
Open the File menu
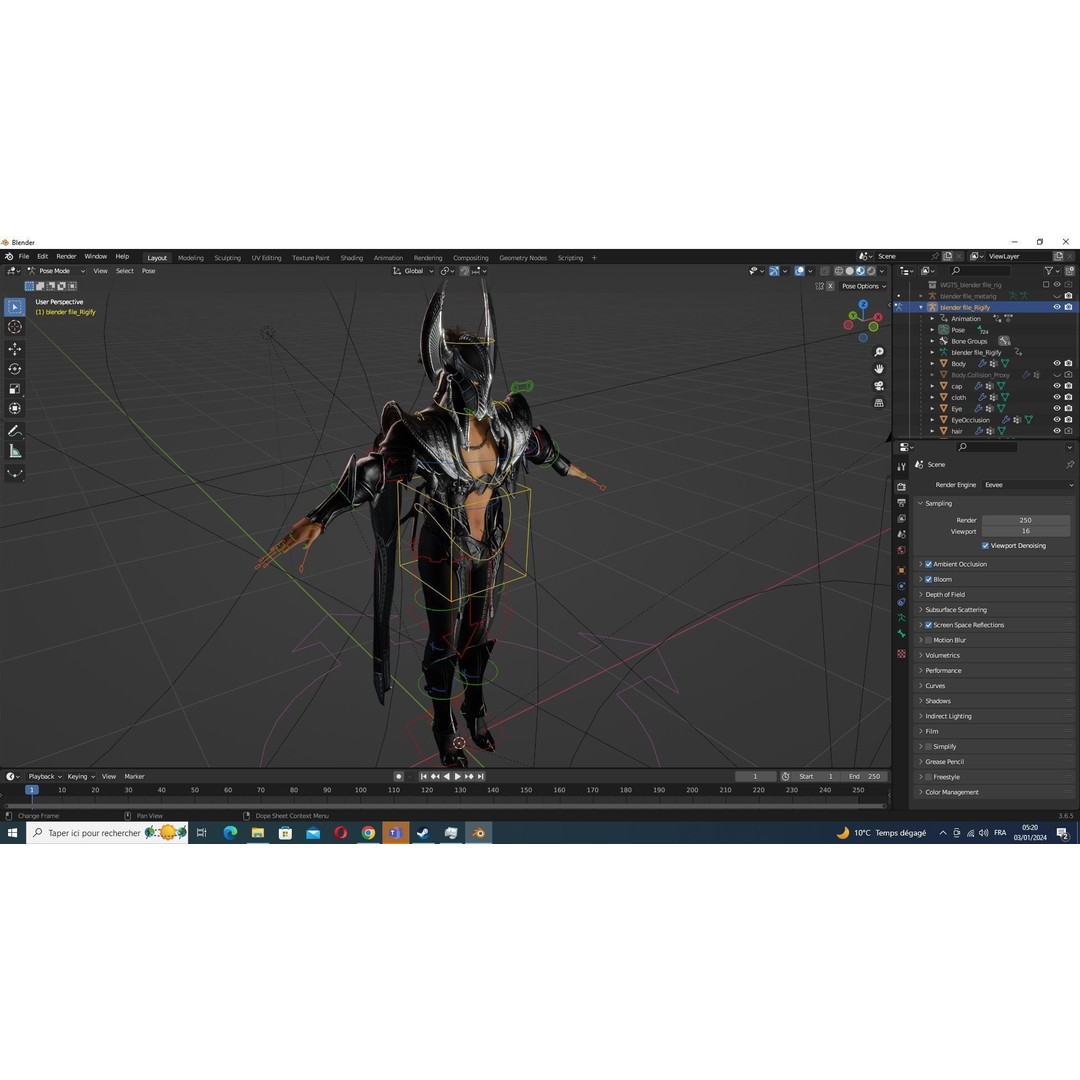(x=24, y=257)
